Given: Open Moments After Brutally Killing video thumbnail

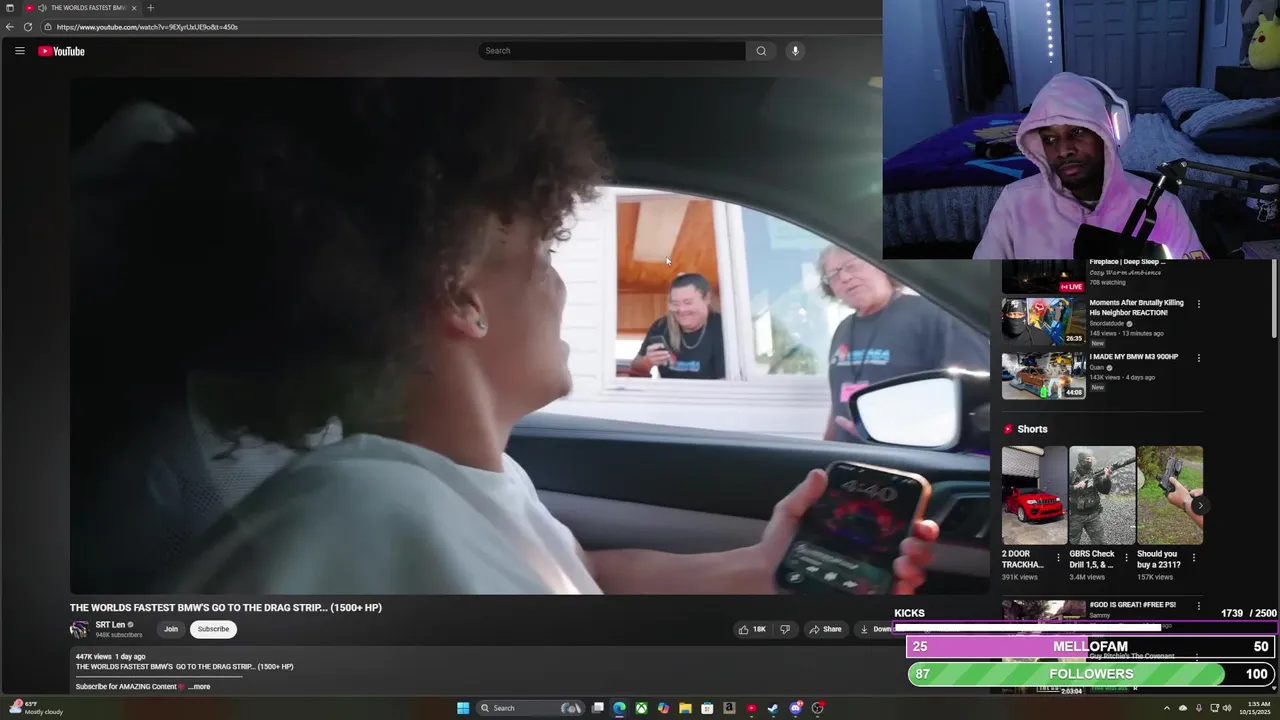Looking at the screenshot, I should point(1043,321).
